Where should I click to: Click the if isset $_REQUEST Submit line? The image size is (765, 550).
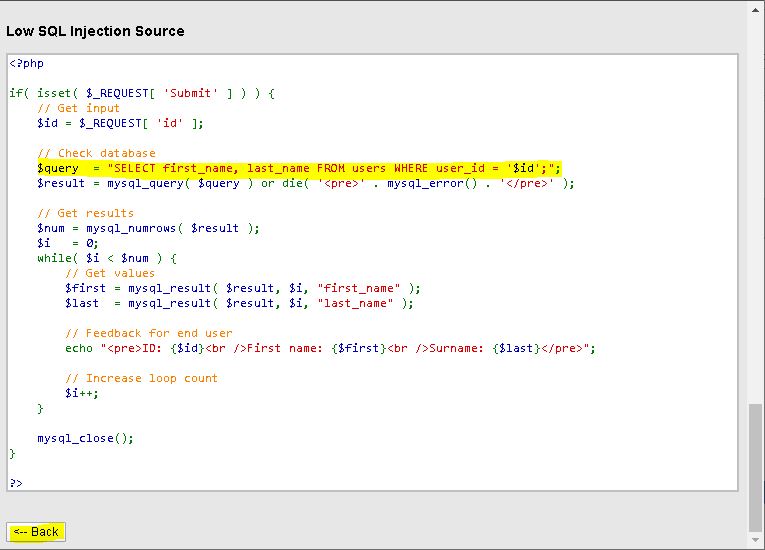coord(141,93)
